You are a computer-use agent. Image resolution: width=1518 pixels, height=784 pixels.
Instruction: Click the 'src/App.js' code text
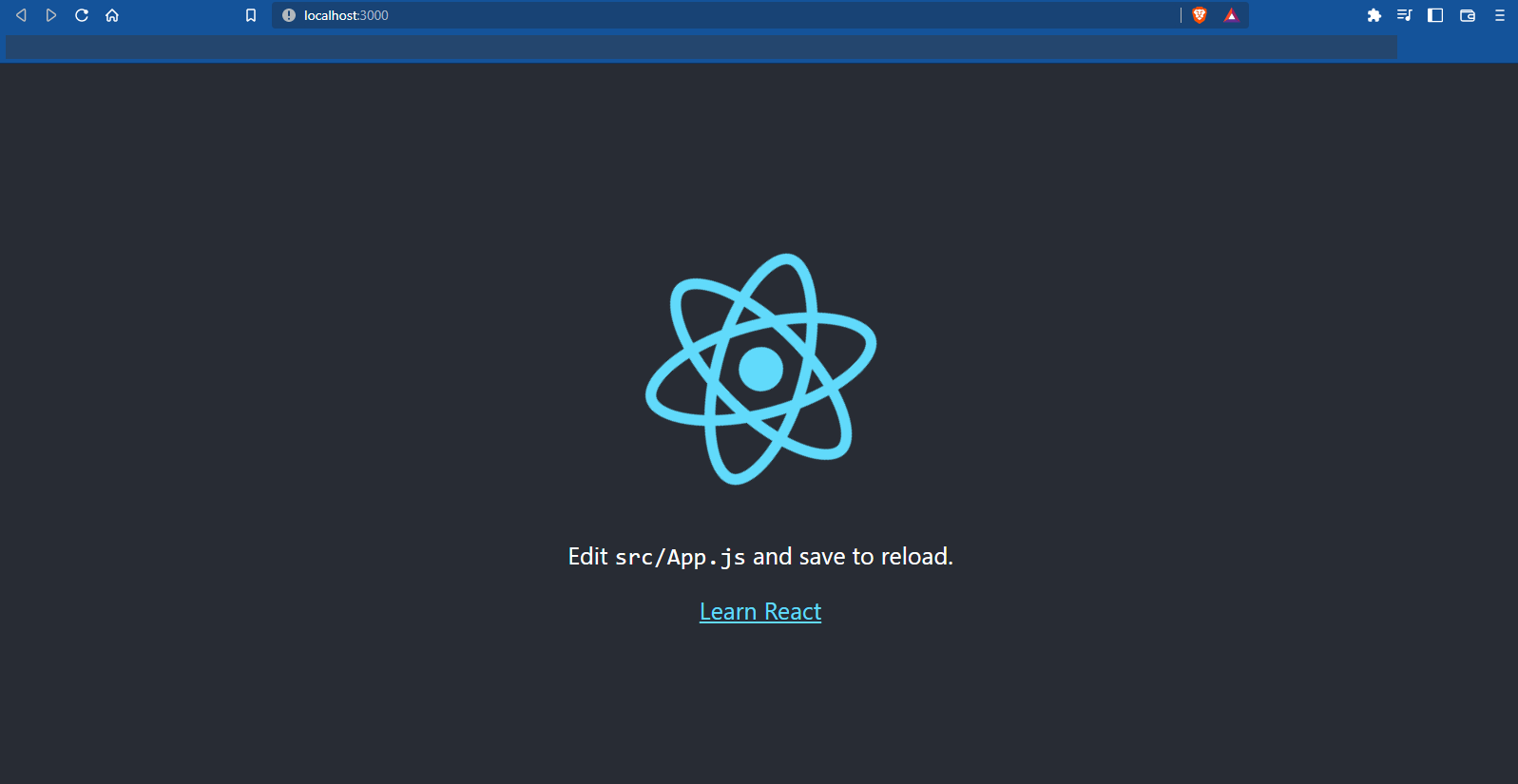[681, 558]
